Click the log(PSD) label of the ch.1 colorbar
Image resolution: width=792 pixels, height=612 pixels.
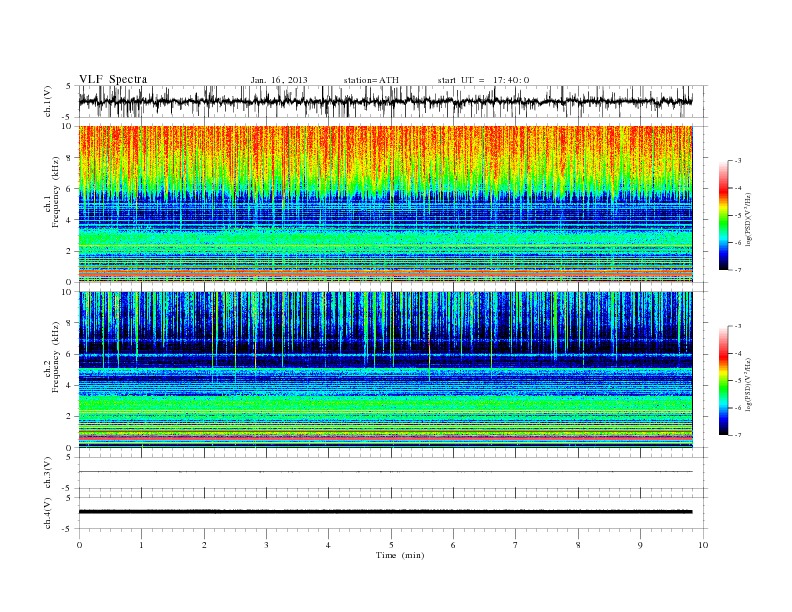(748, 220)
